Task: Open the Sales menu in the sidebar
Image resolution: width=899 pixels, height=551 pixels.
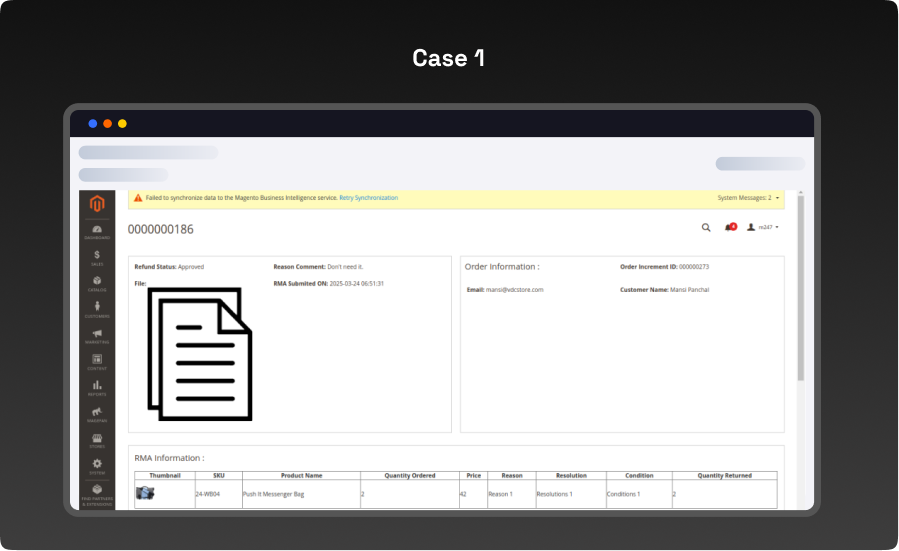Action: pos(97,258)
